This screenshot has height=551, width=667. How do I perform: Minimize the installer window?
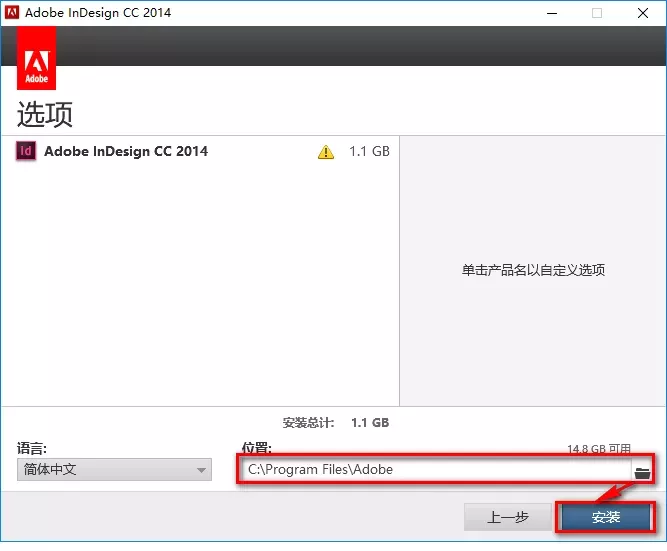549,13
